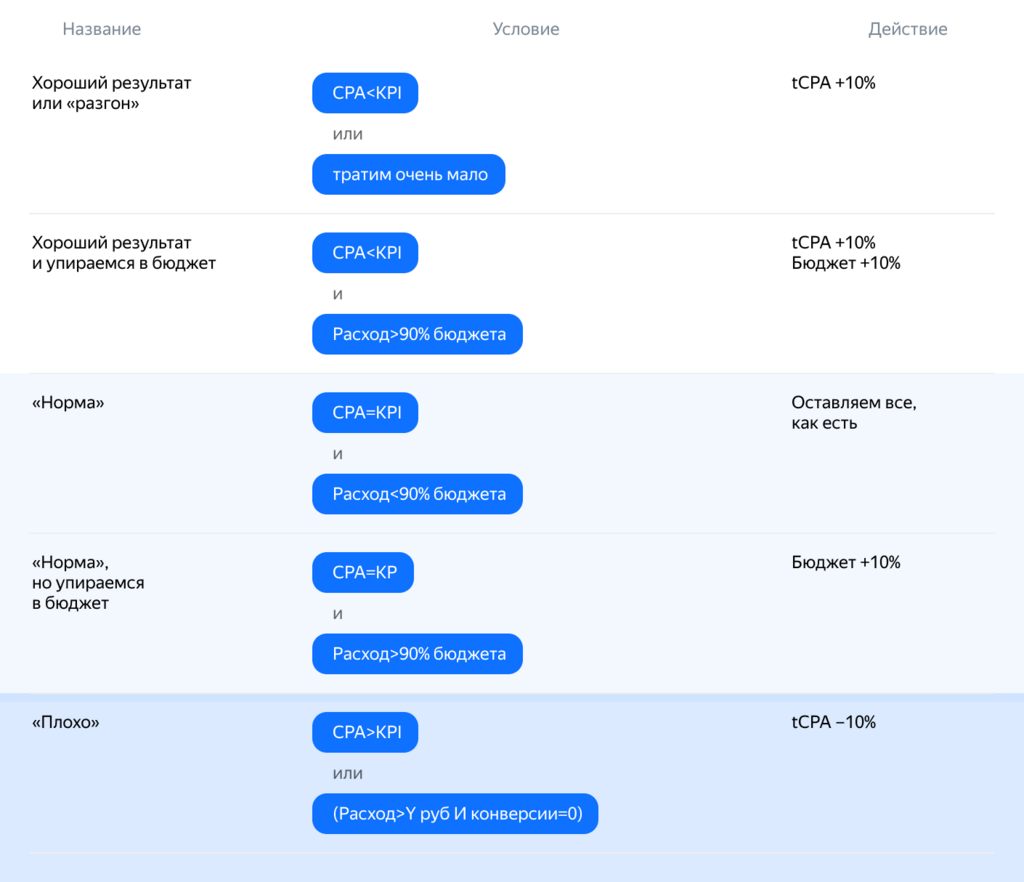The height and width of the screenshot is (882, 1024).
Task: Click the "Расход<90% бюджета" pill
Action: [x=417, y=494]
